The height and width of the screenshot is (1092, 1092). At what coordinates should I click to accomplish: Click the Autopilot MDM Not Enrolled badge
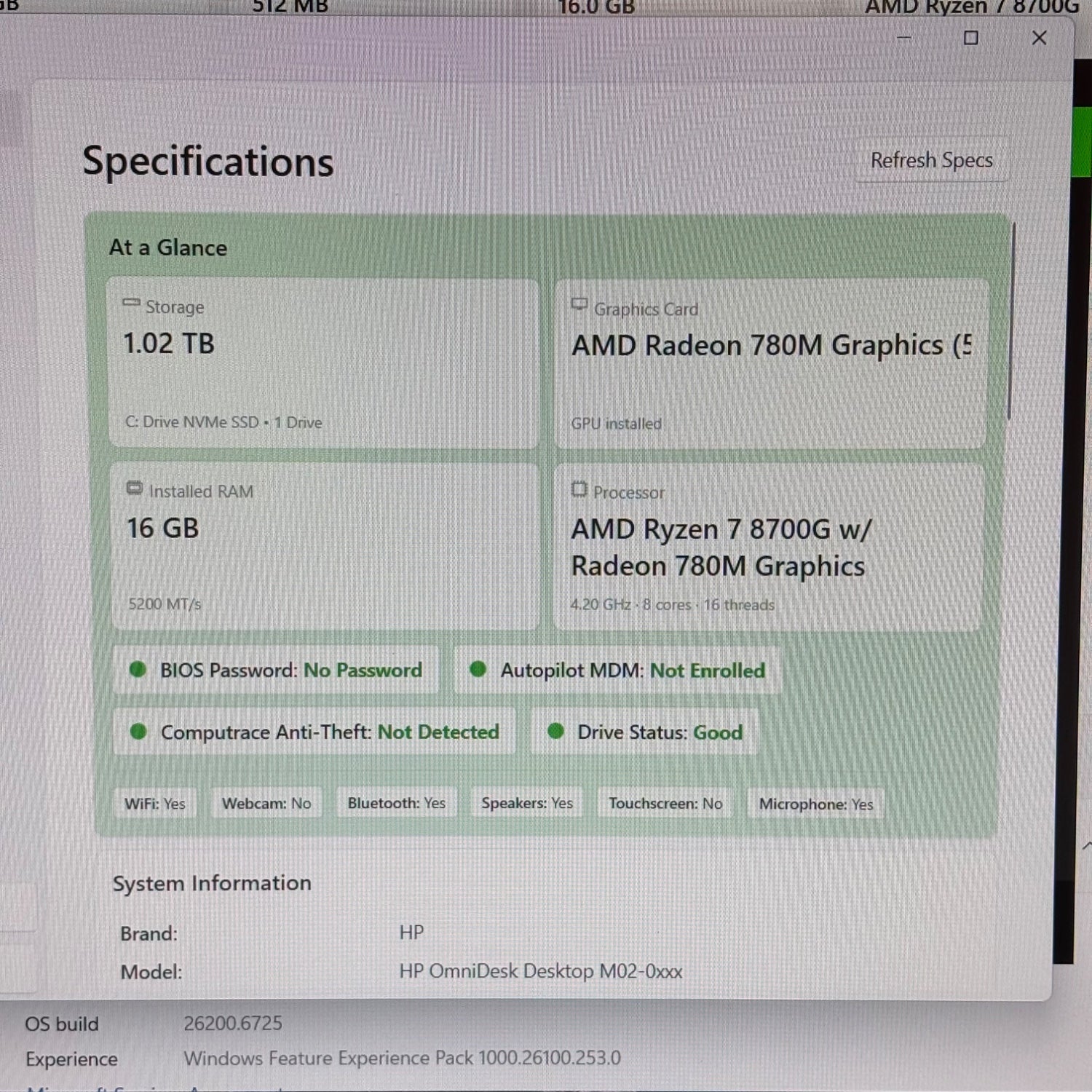[617, 670]
